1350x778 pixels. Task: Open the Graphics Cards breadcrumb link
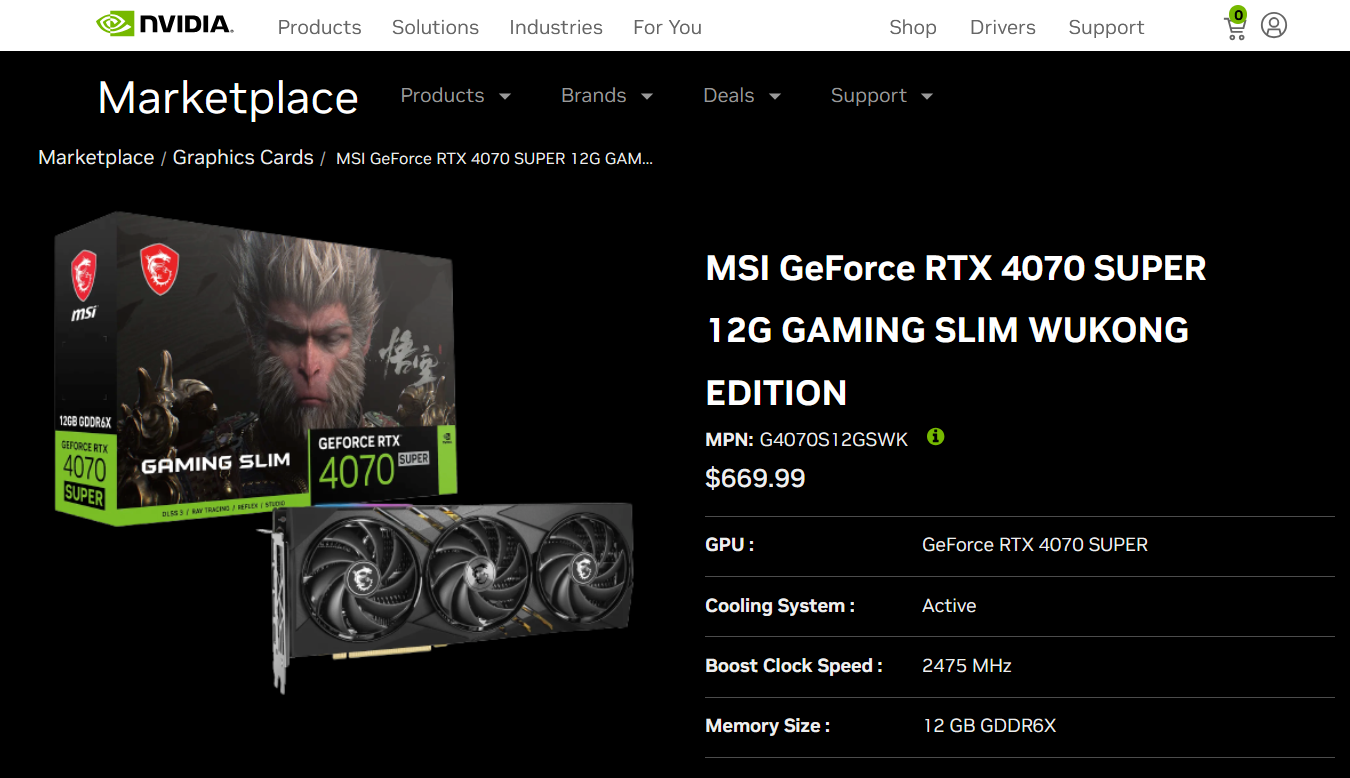[243, 157]
